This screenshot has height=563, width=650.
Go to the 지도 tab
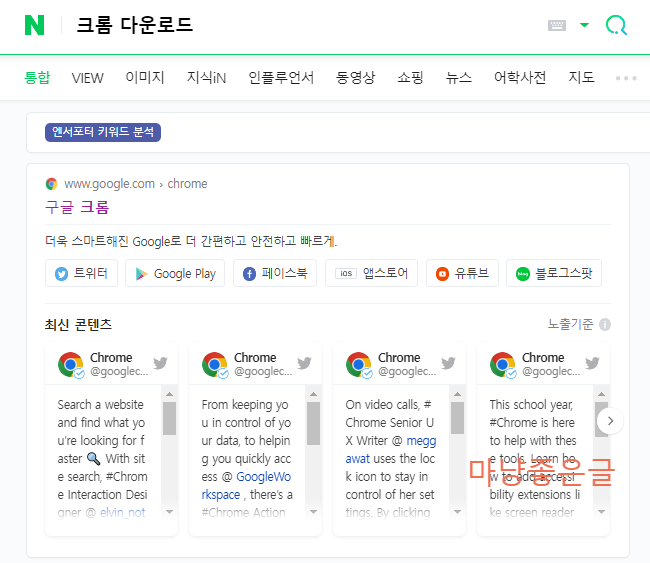pyautogui.click(x=581, y=78)
